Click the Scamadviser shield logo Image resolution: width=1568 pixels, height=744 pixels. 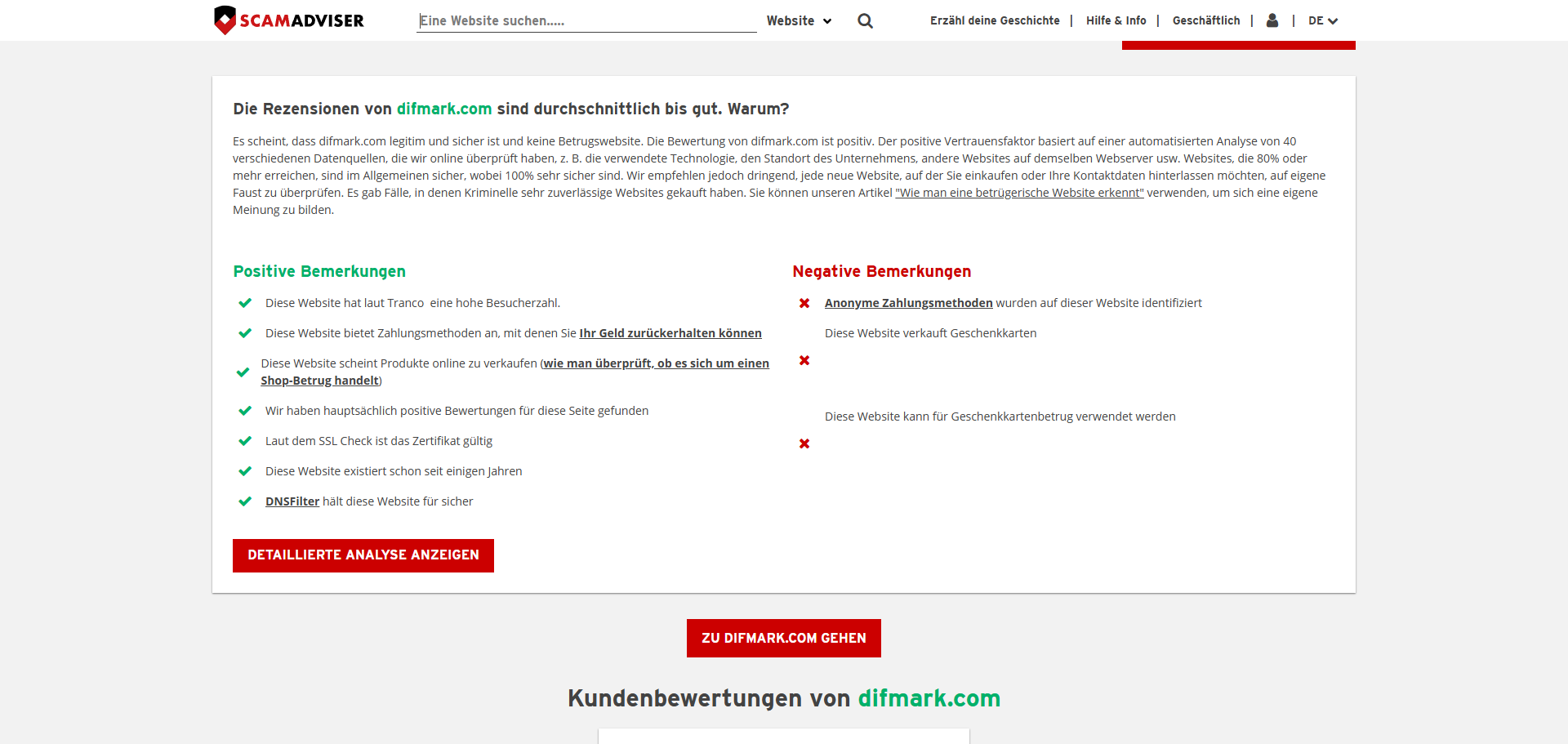[225, 20]
